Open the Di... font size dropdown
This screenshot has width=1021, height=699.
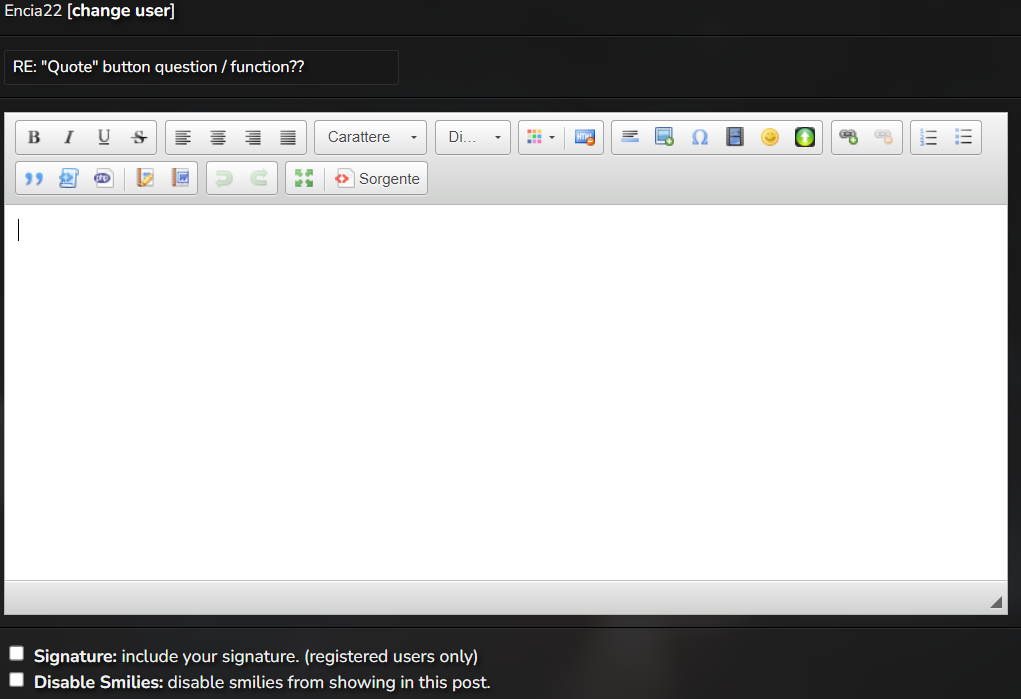473,137
